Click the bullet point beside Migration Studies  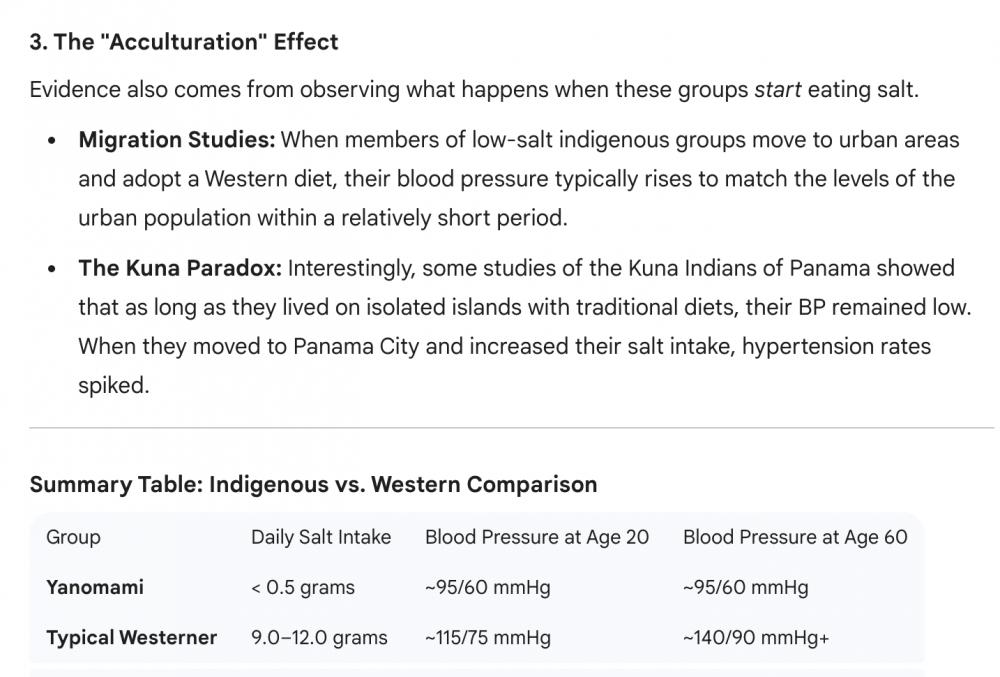[x=52, y=140]
